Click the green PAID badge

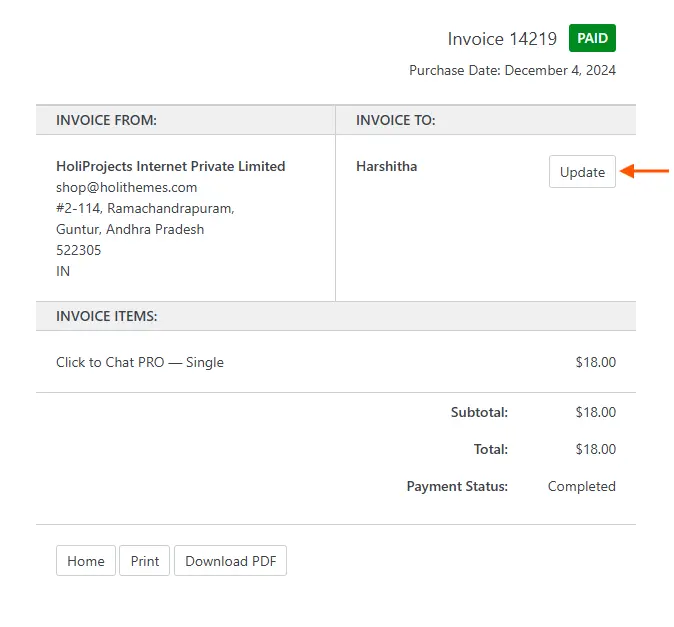592,39
